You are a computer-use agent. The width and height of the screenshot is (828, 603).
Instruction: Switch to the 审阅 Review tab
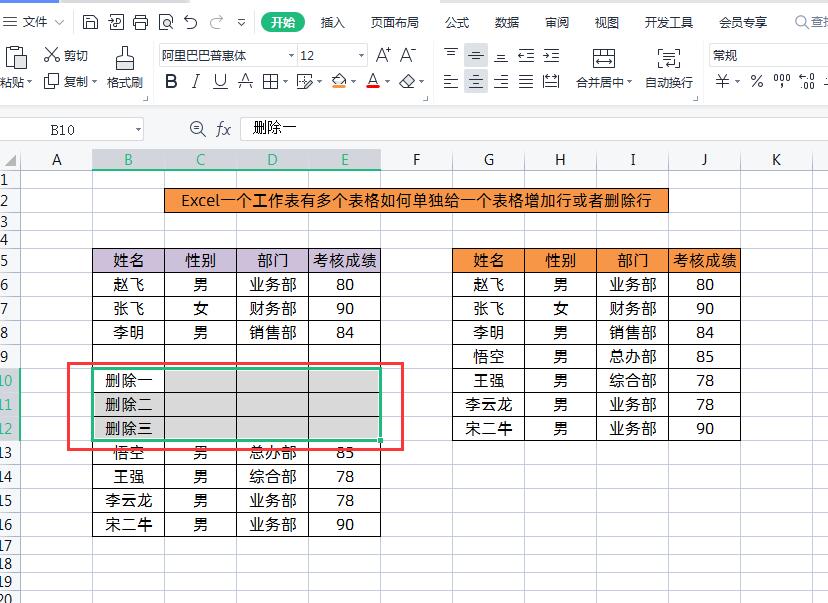557,22
